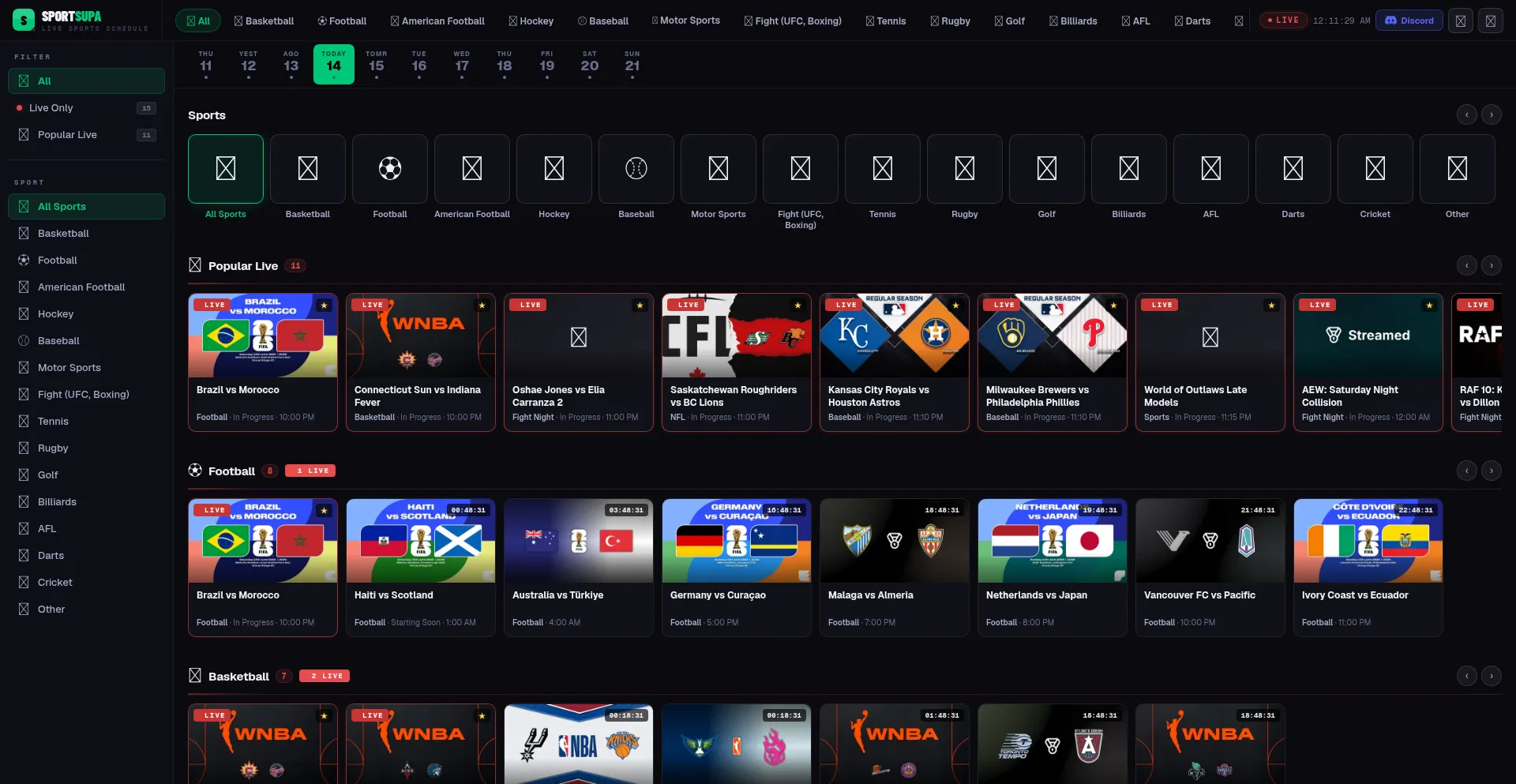The width and height of the screenshot is (1516, 784).
Task: Advance the Basketball carousel with next arrow
Action: (1492, 677)
